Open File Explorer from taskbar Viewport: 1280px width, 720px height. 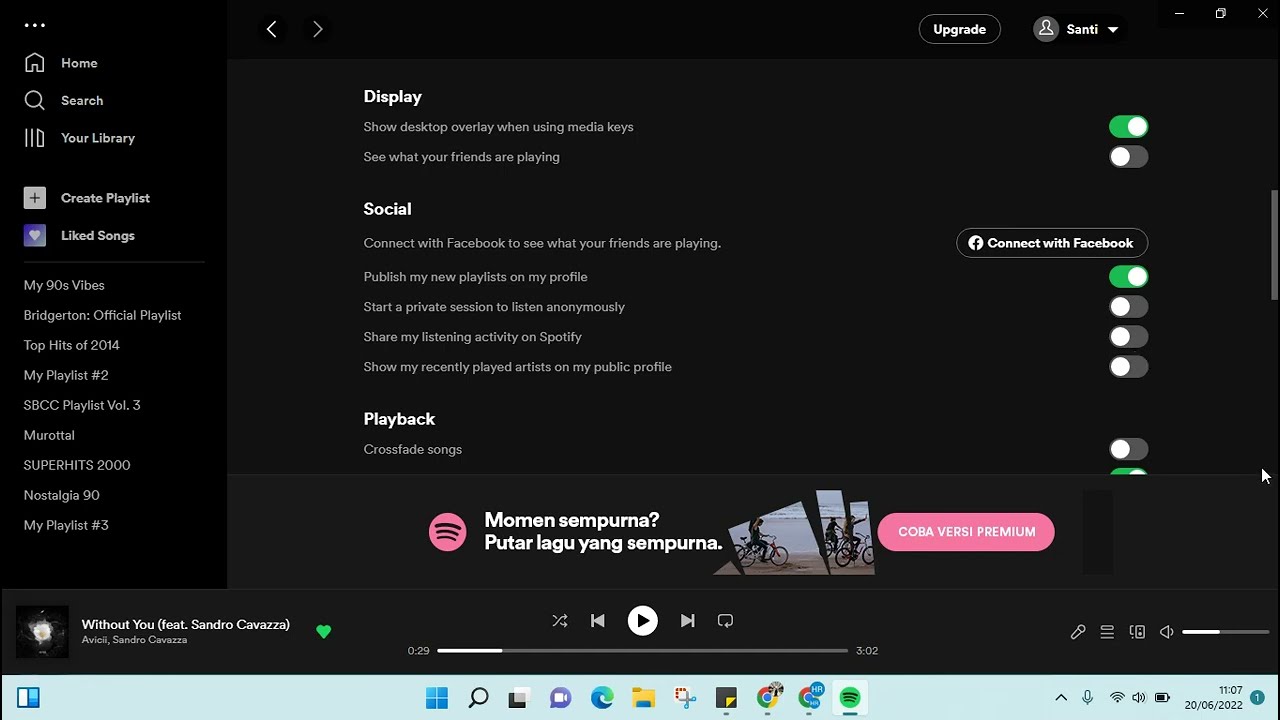(643, 698)
